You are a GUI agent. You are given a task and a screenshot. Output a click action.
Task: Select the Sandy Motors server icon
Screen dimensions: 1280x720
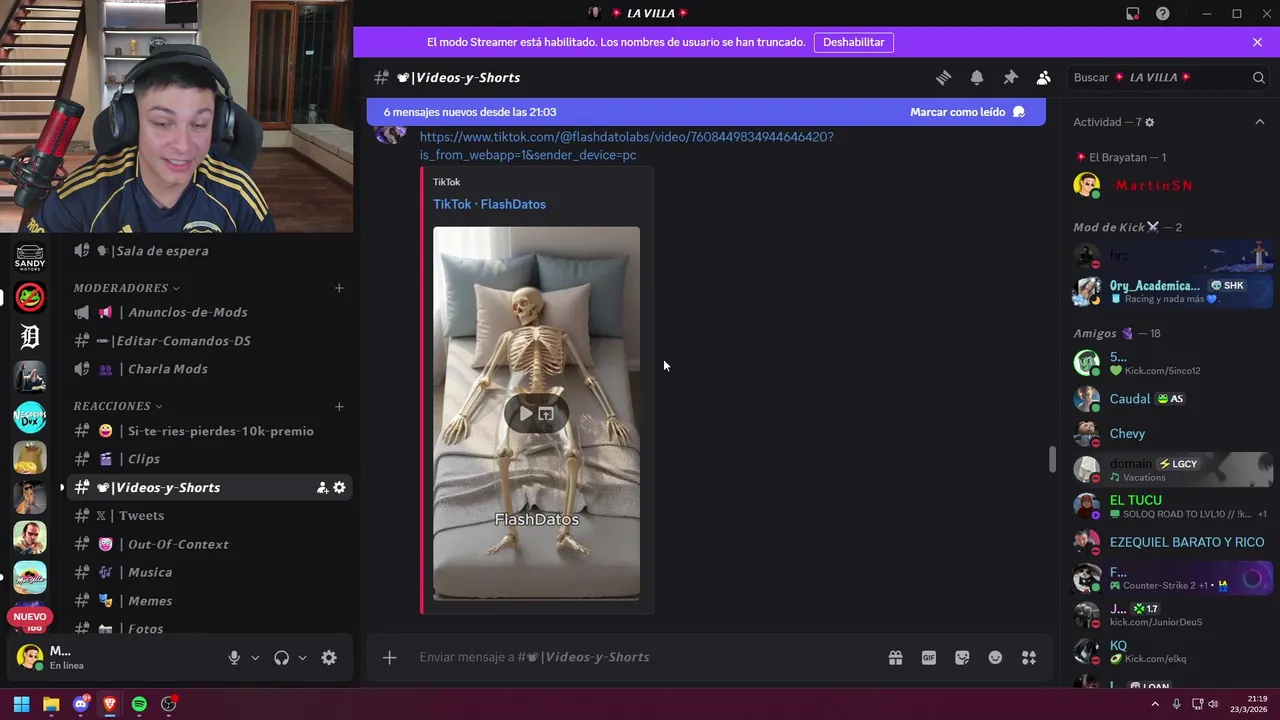click(30, 257)
